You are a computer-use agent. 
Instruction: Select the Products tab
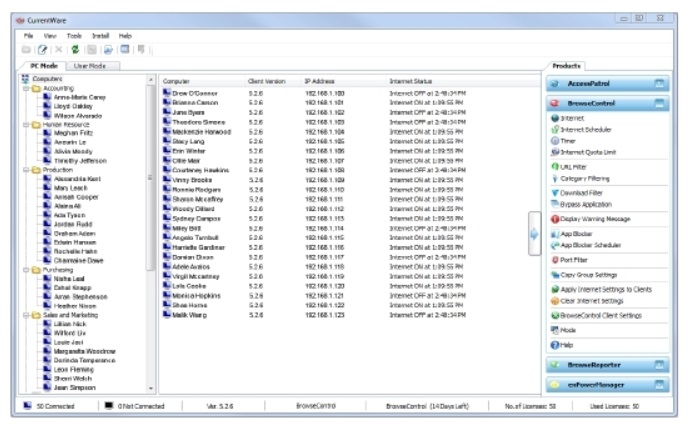566,66
